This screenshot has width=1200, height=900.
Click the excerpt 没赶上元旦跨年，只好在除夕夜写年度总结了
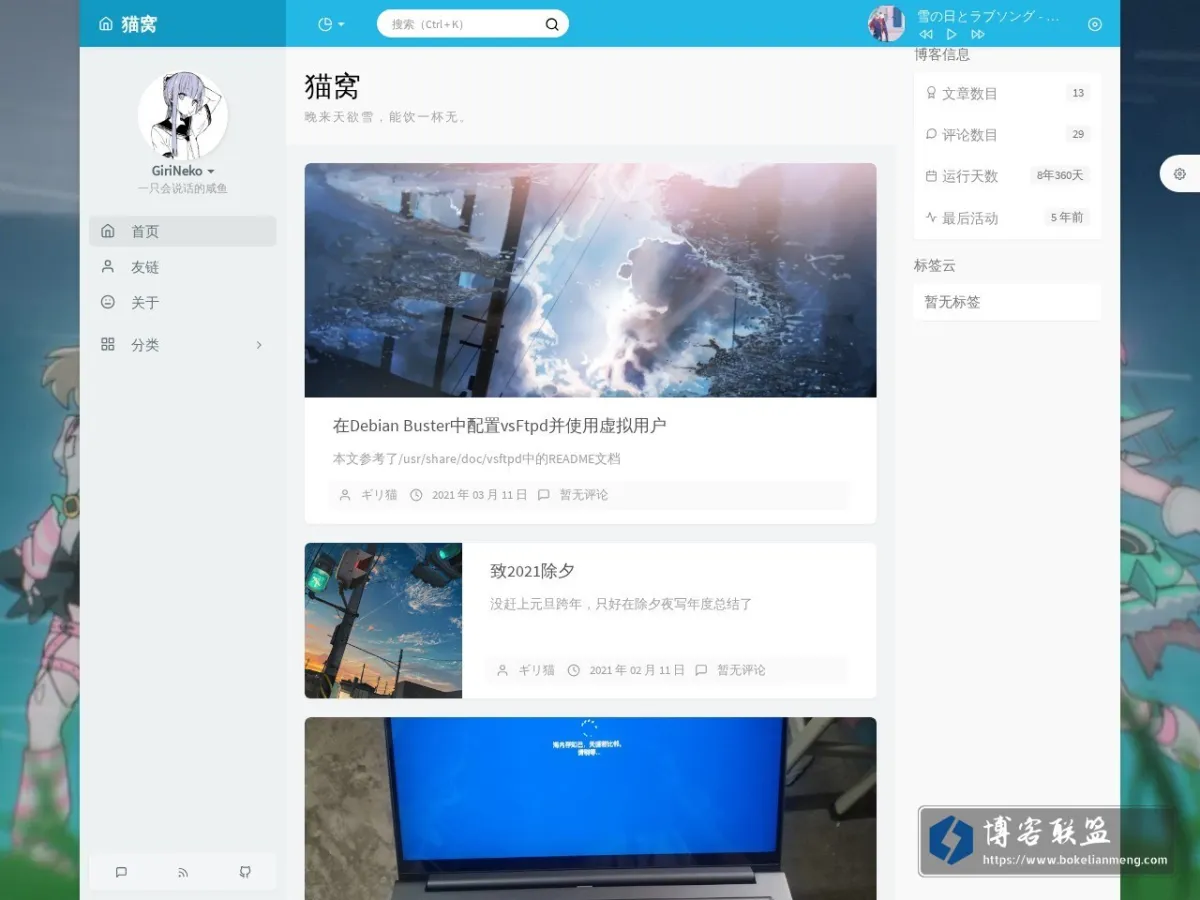(621, 604)
